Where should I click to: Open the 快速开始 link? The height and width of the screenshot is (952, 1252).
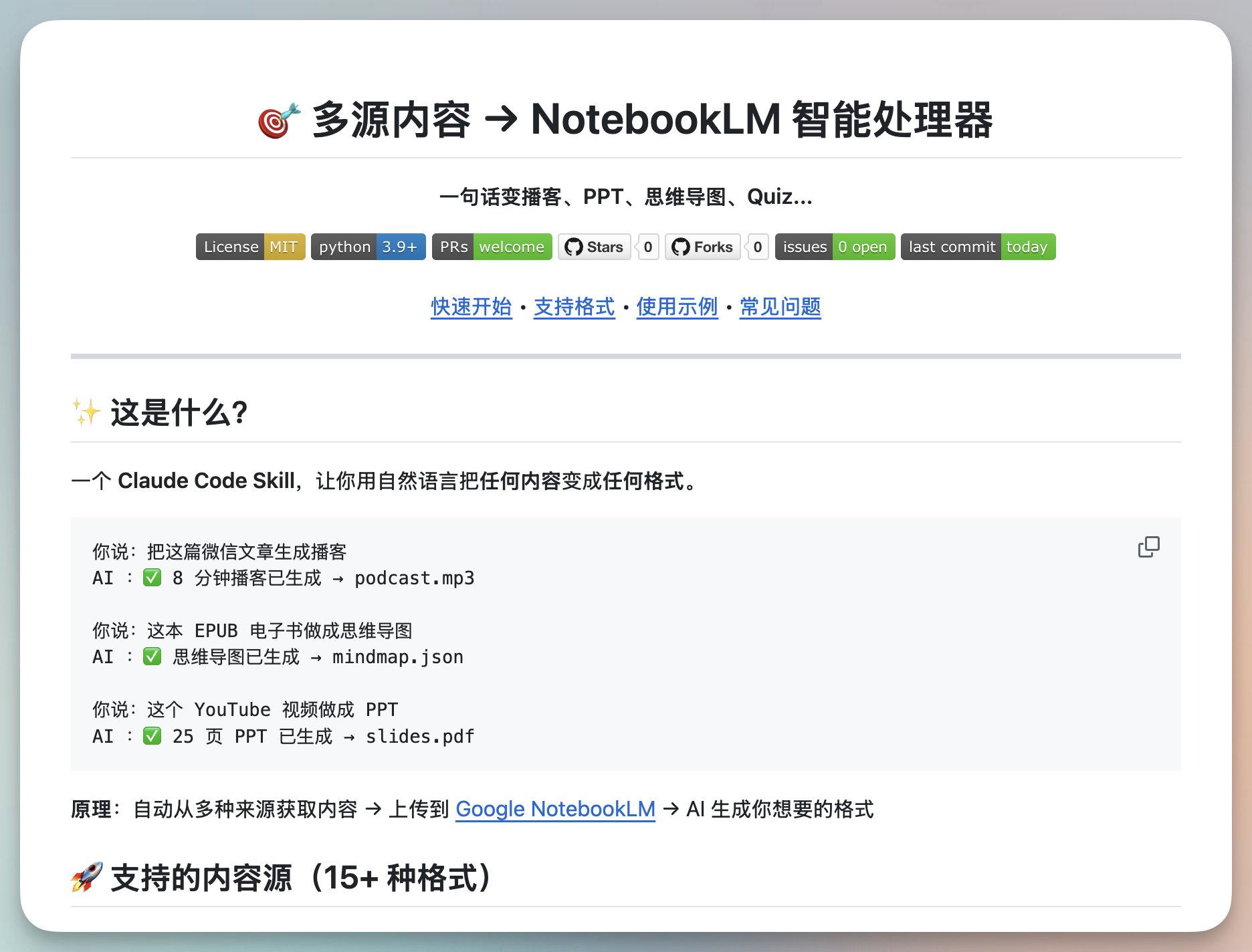pyautogui.click(x=472, y=307)
